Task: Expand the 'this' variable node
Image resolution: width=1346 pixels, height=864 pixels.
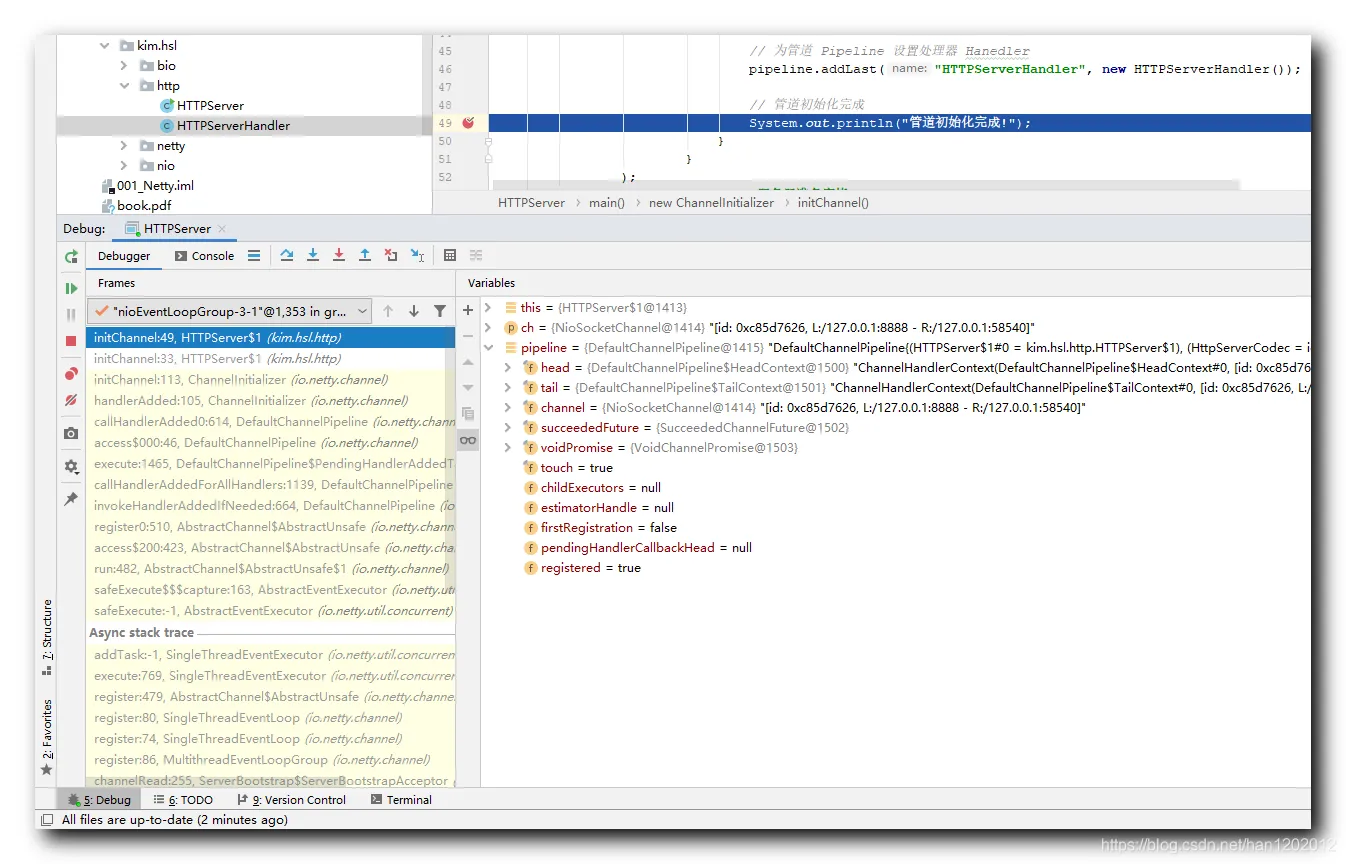Action: coord(488,308)
